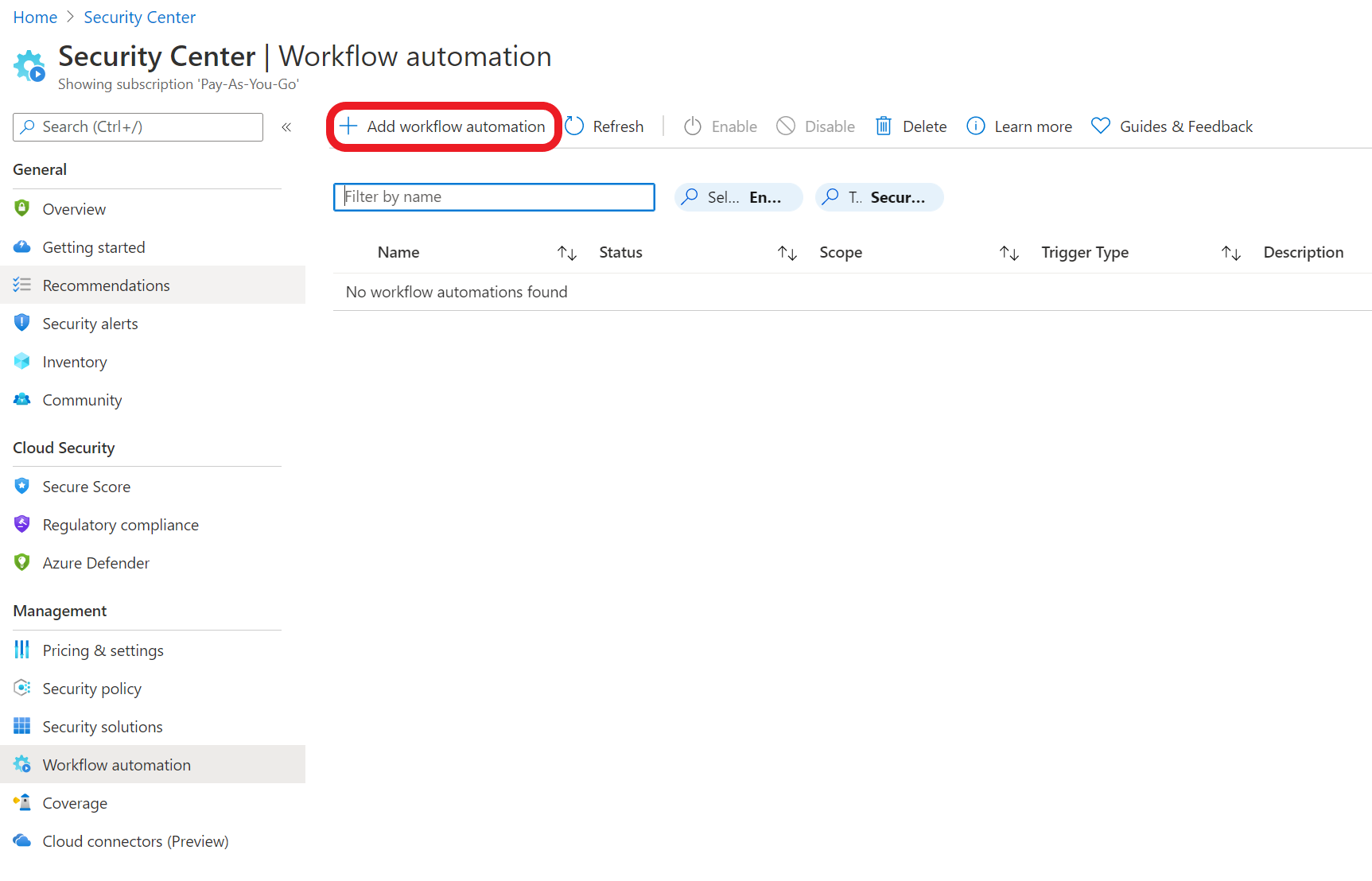Click Add workflow automation button
This screenshot has height=881, width=1372.
tap(443, 126)
